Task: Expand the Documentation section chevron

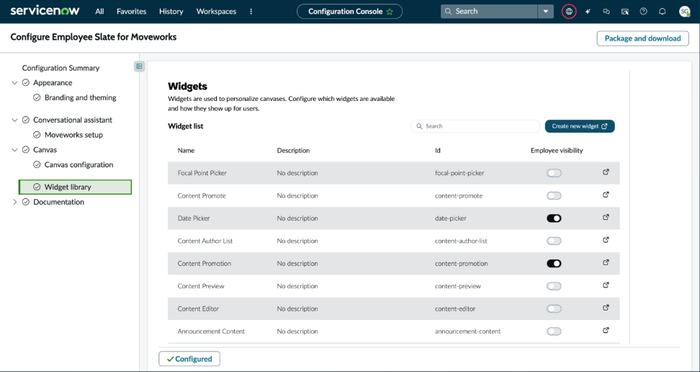Action: tap(15, 202)
